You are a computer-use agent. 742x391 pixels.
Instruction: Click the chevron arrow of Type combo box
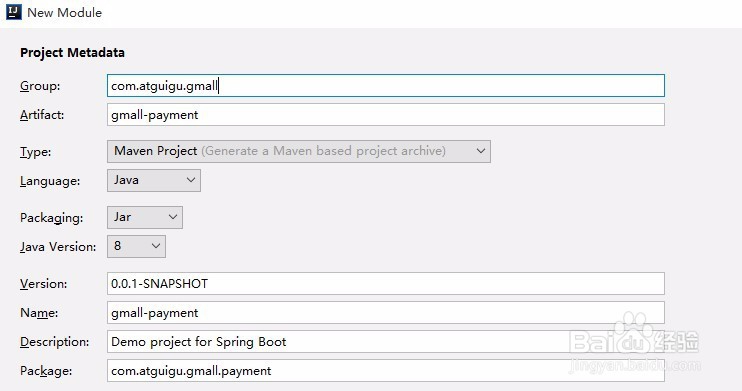tap(481, 151)
